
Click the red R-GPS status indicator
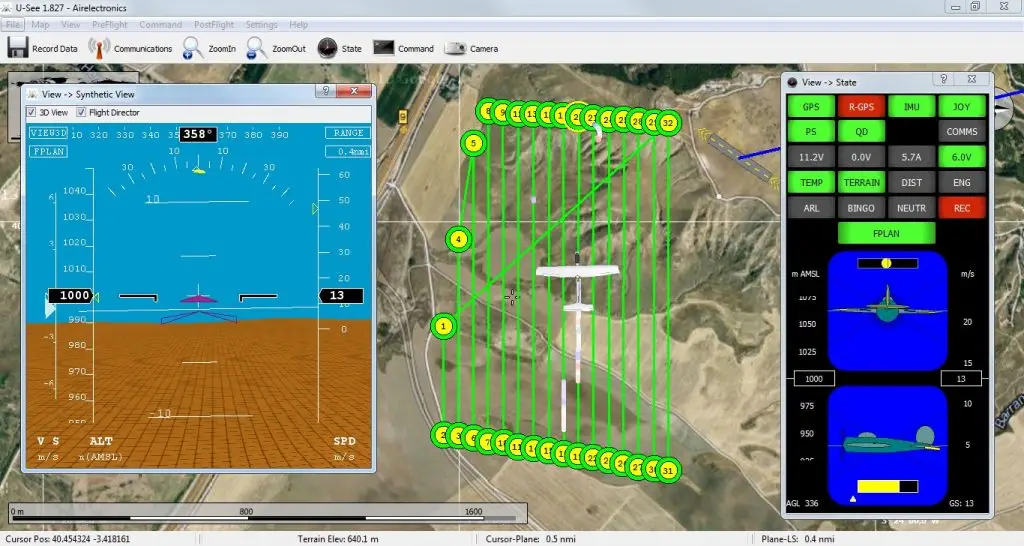(x=860, y=105)
